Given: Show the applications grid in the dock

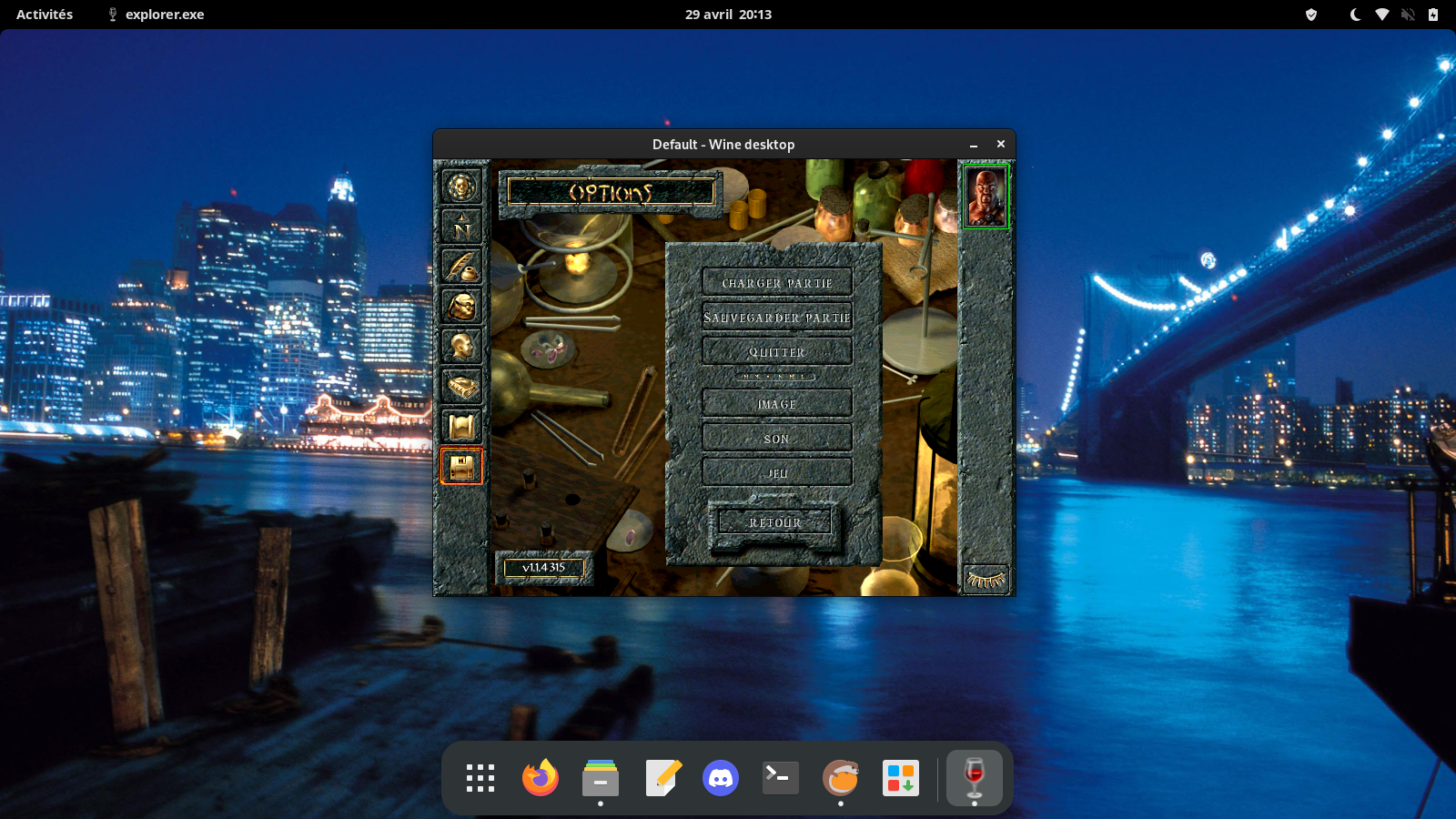Looking at the screenshot, I should 480,778.
